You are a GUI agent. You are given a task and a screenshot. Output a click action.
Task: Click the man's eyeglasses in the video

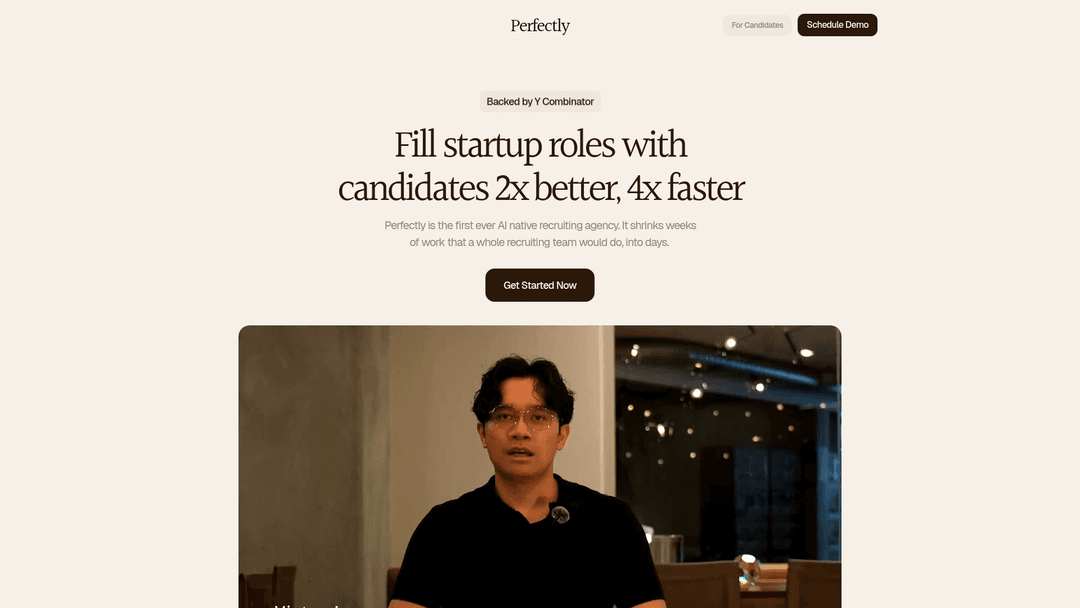[523, 418]
